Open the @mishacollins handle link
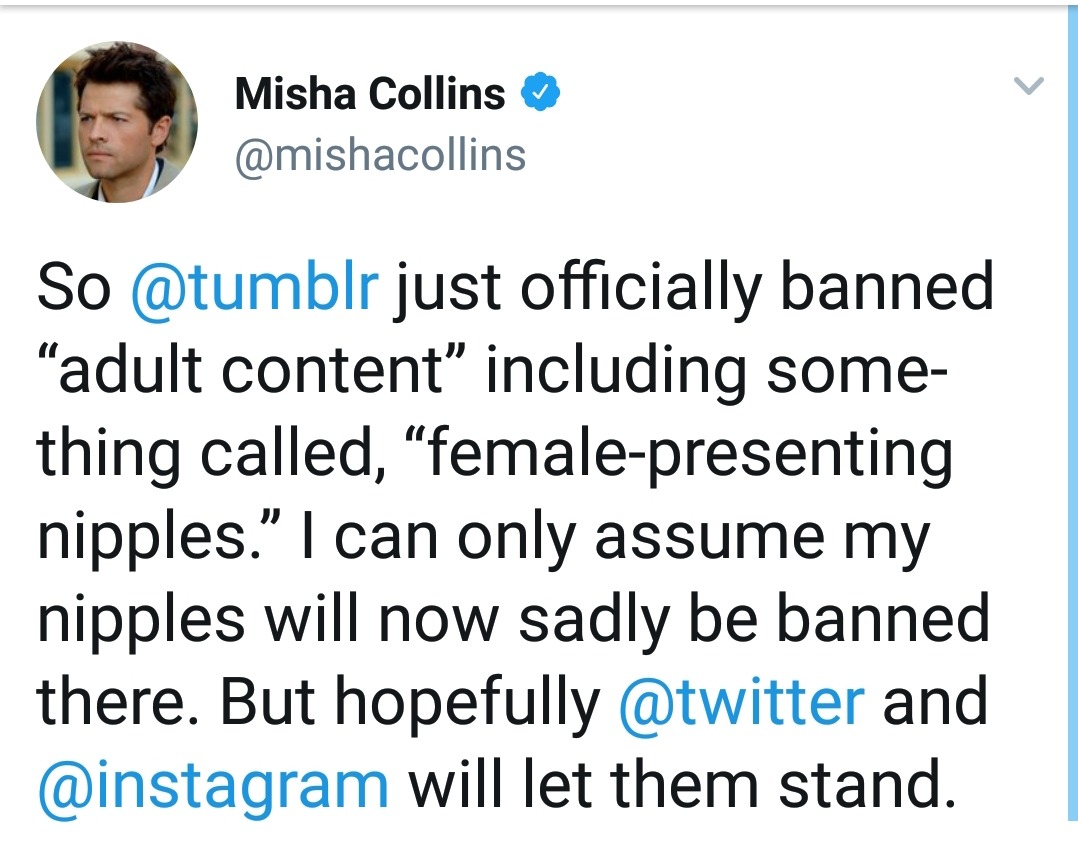1078x856 pixels. (380, 155)
